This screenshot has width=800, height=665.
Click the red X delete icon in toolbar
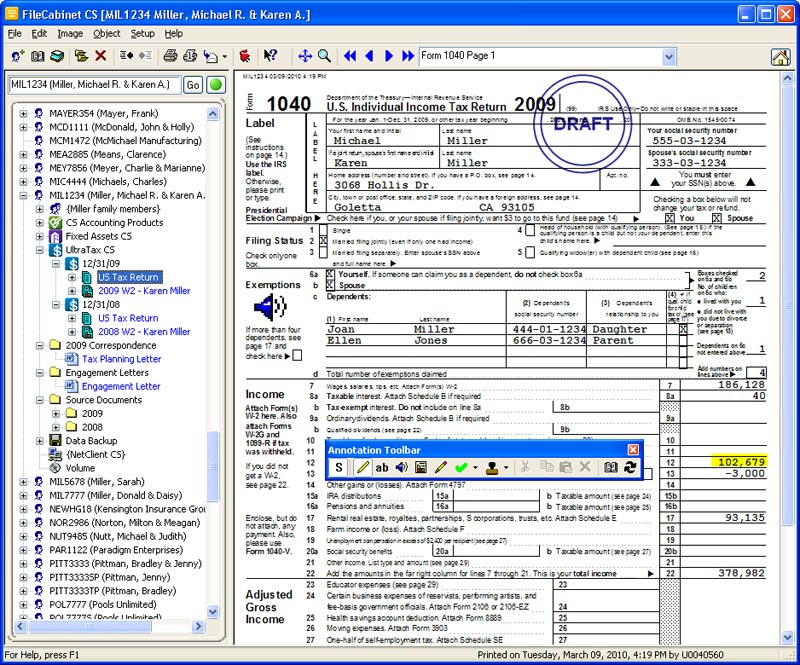pos(101,56)
